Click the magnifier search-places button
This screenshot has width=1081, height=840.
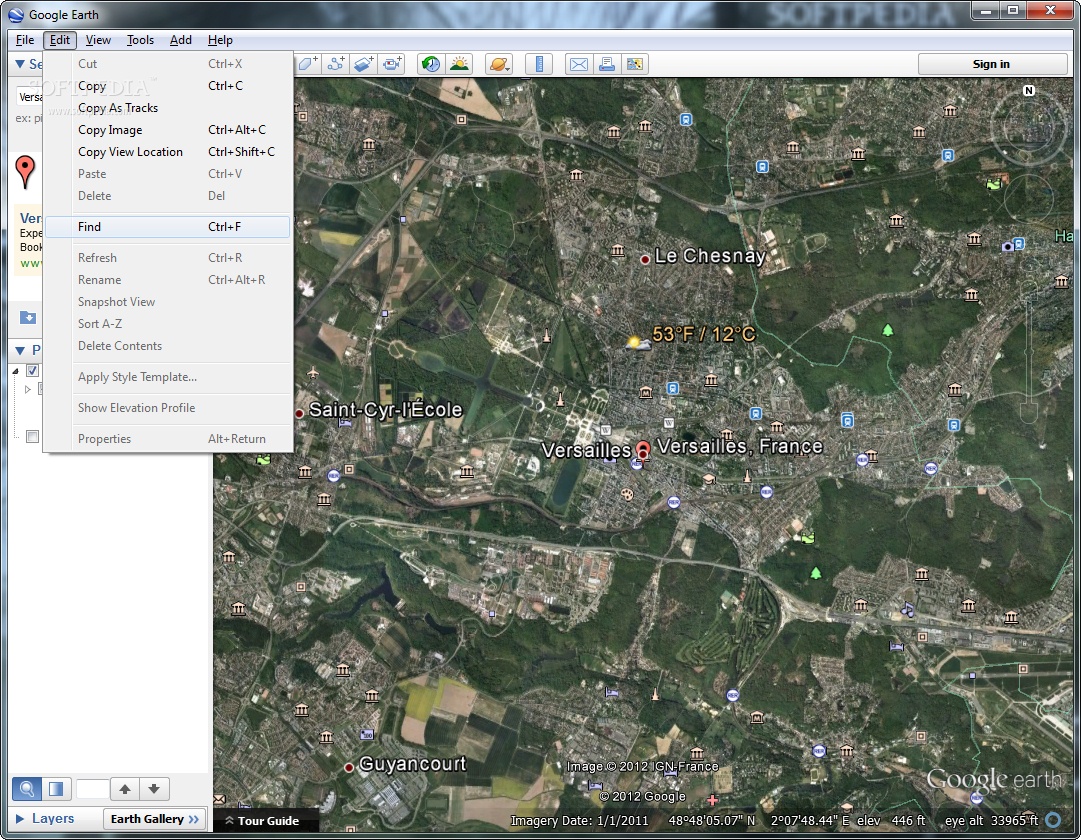(27, 788)
